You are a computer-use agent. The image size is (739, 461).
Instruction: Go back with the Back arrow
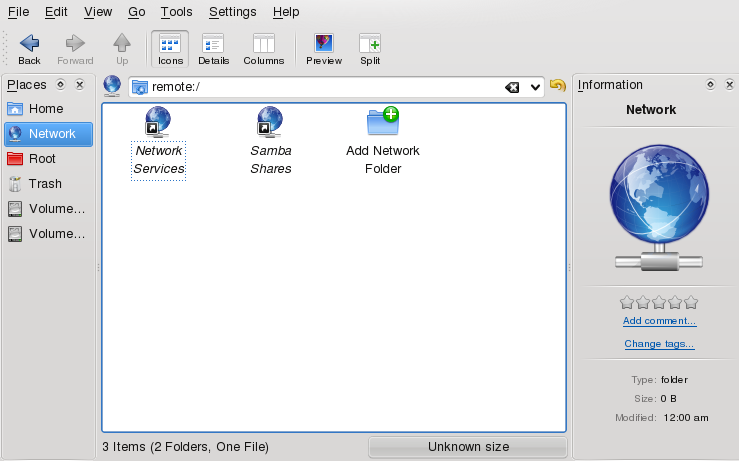(29, 49)
